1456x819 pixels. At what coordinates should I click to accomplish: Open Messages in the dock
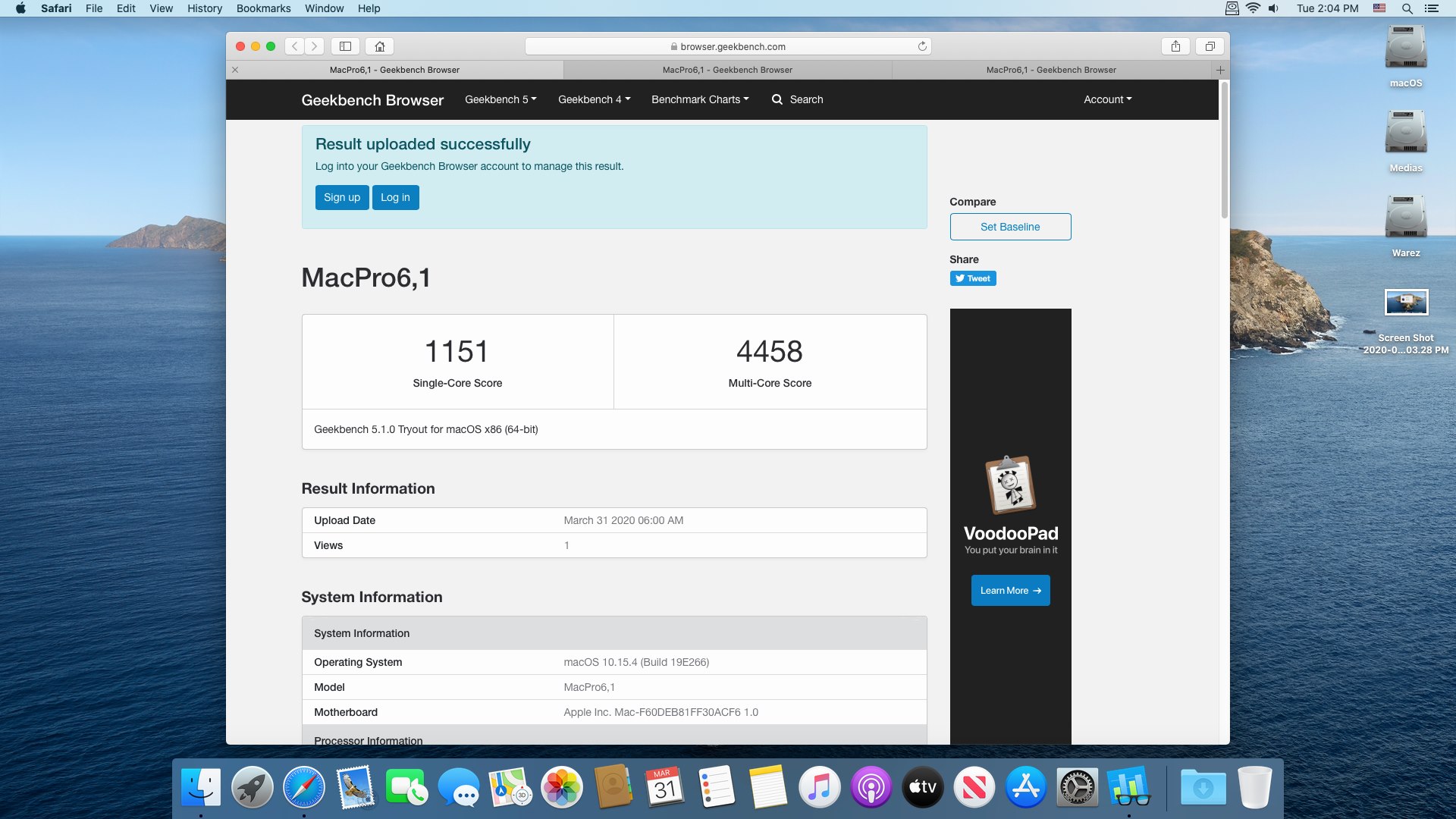pos(459,788)
